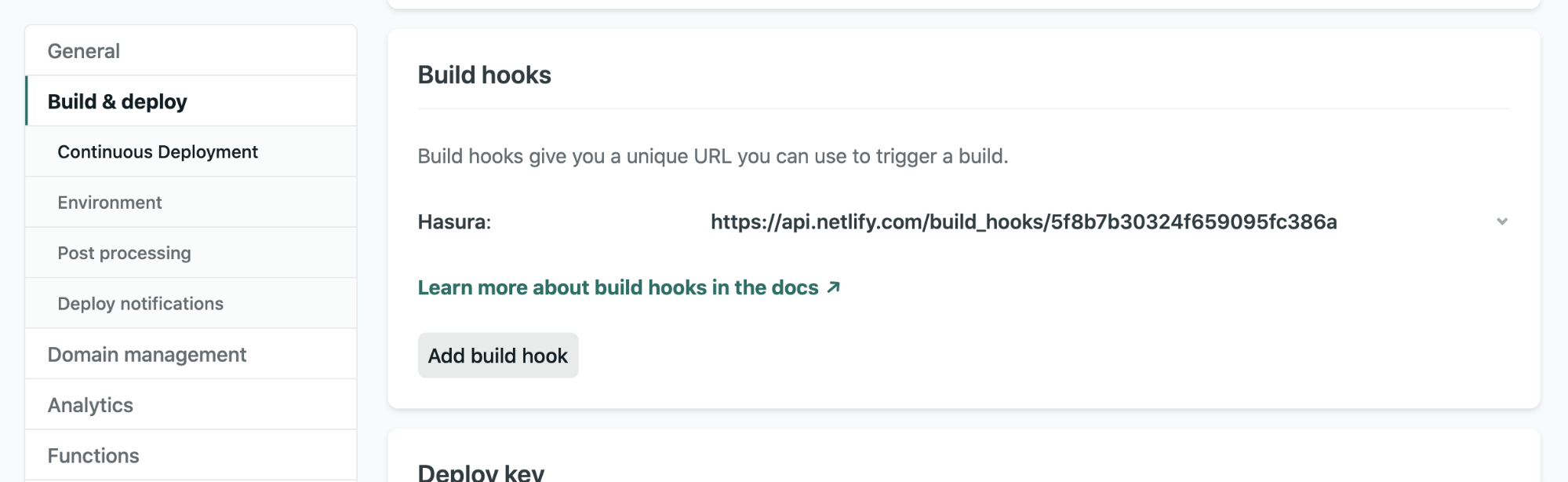Select Functions in the sidebar
Screen dimensions: 1568x482
tap(93, 455)
